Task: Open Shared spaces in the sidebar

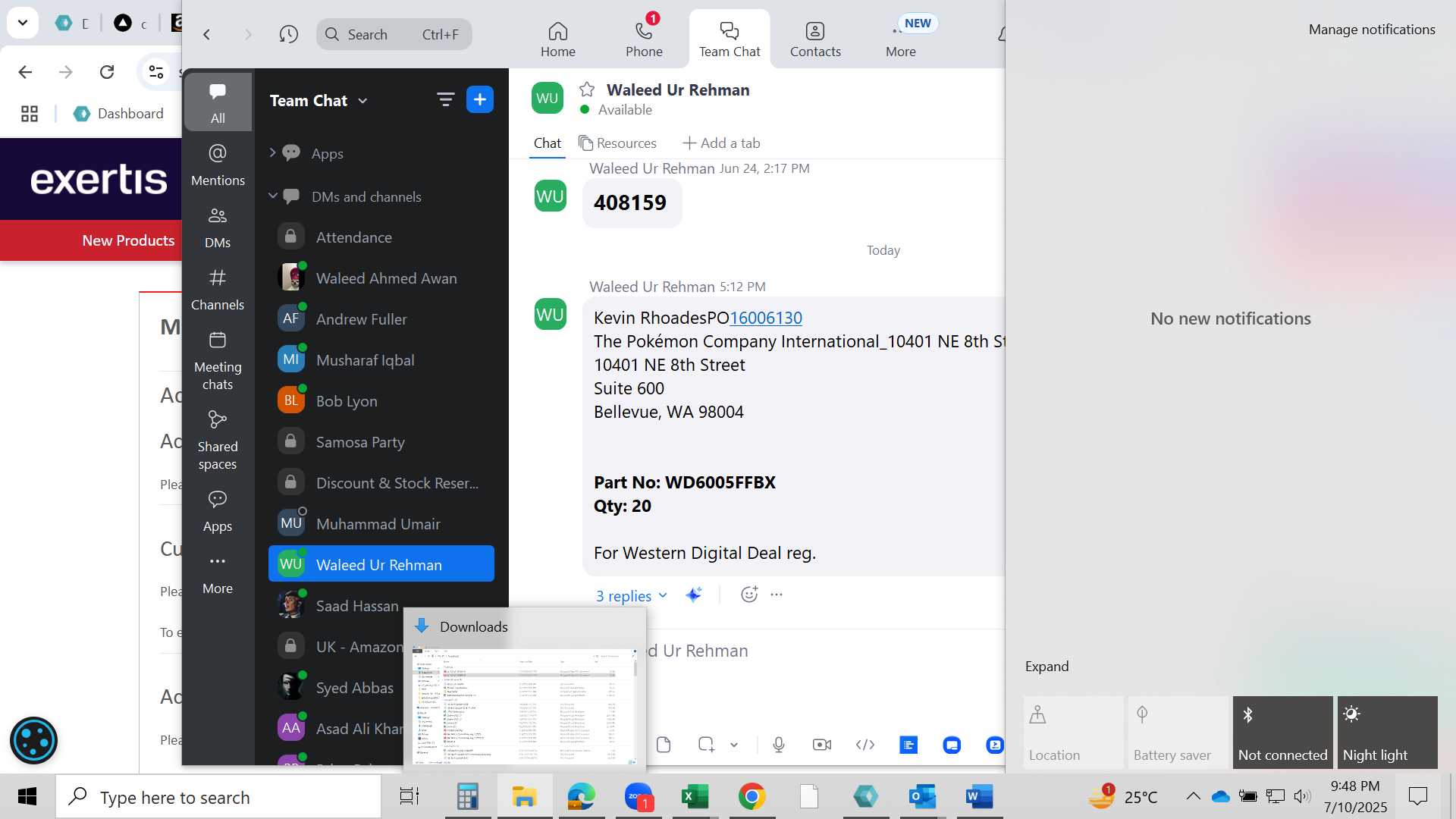Action: pos(218,440)
